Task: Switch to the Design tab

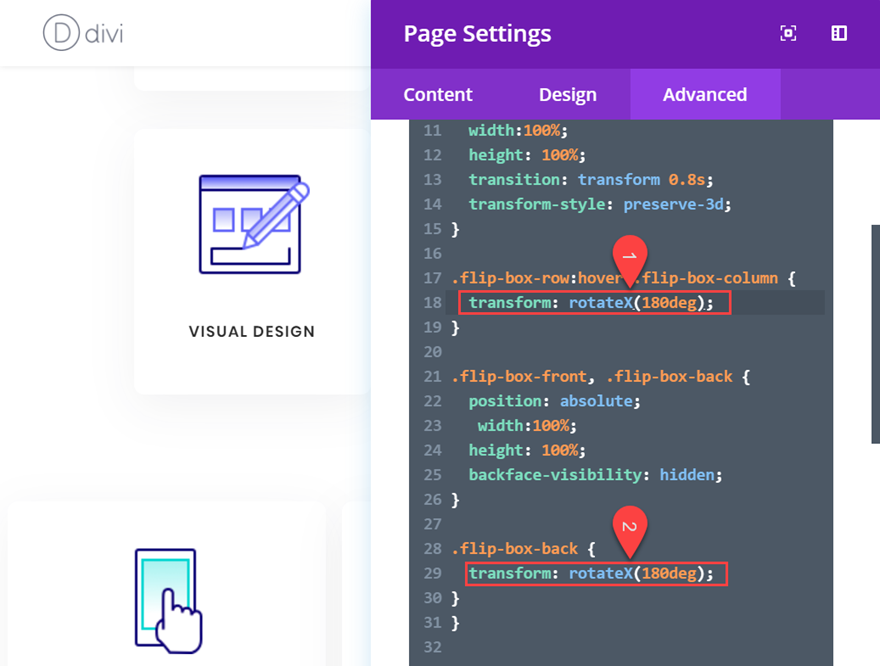Action: [567, 94]
